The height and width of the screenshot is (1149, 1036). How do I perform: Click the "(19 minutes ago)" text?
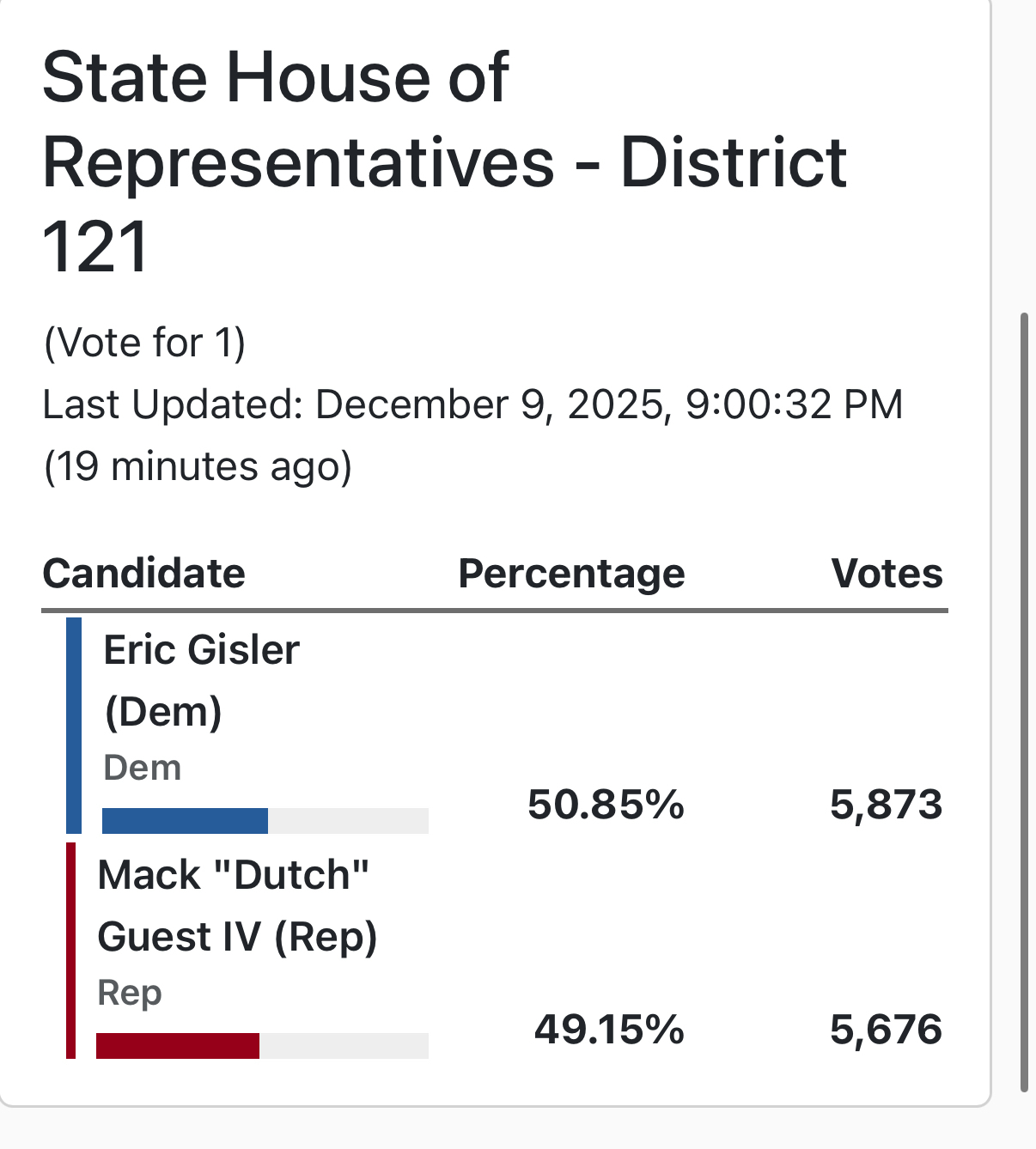pyautogui.click(x=198, y=466)
